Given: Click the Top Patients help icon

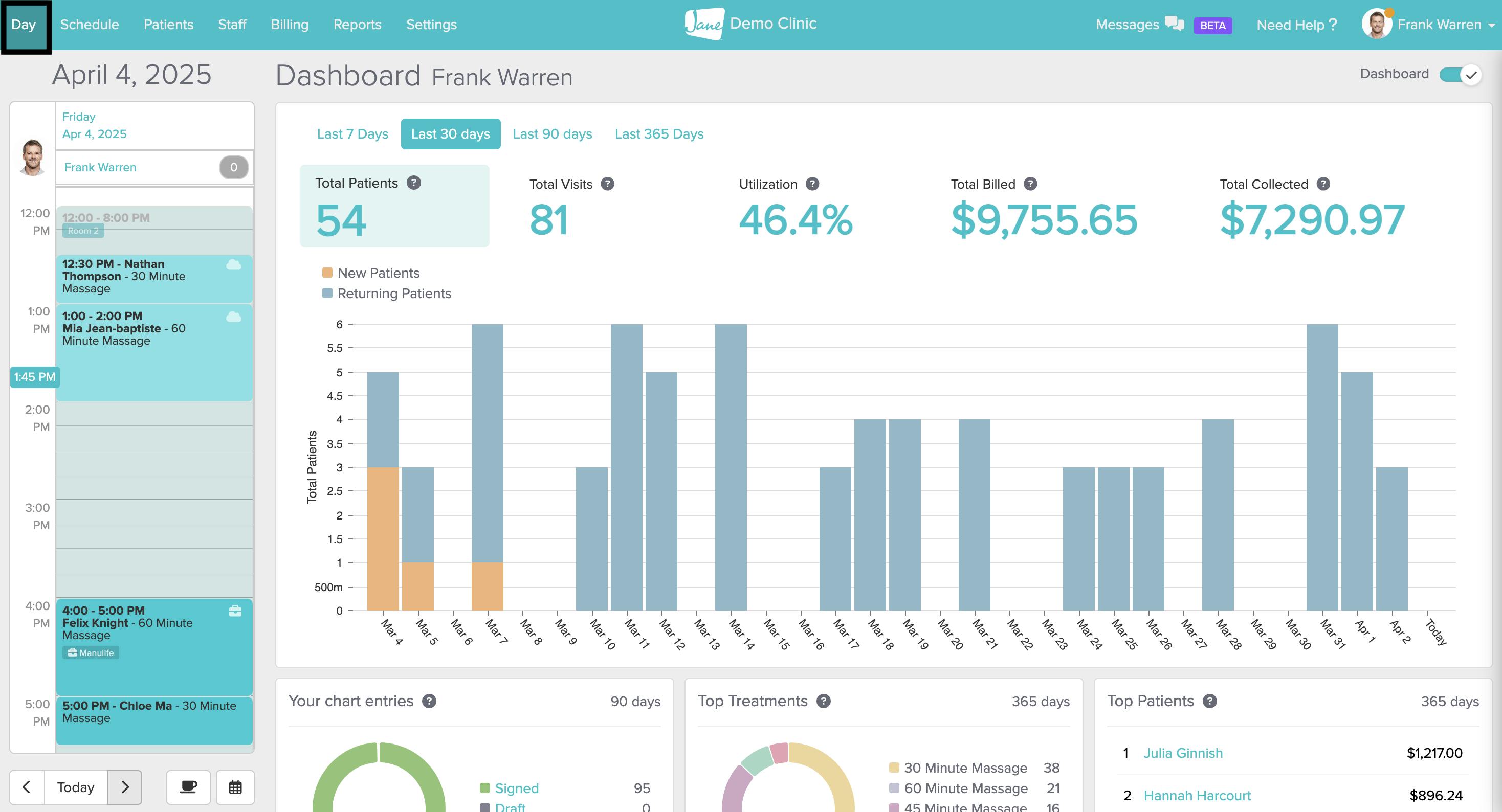Looking at the screenshot, I should (x=1210, y=701).
